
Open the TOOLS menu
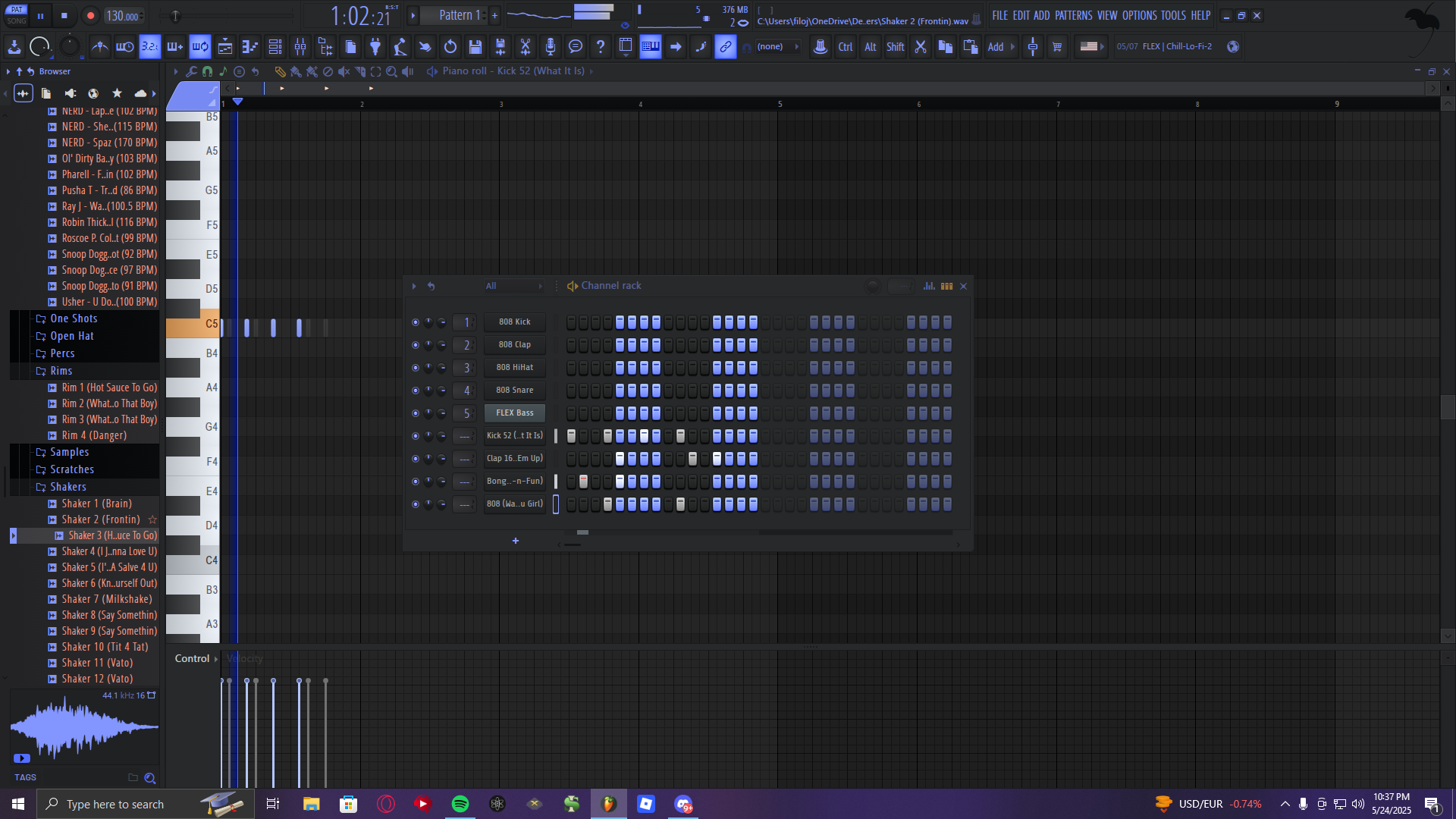tap(1172, 15)
